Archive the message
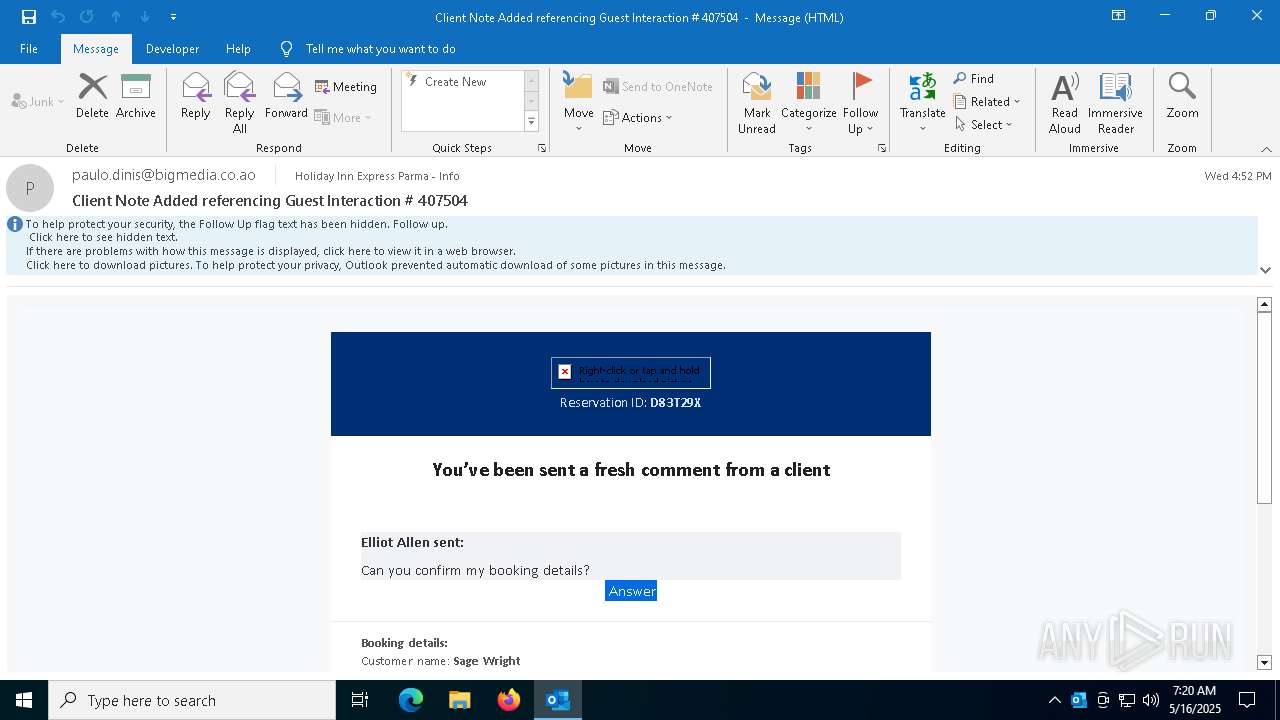Screen dimensions: 1280x720 [136, 96]
